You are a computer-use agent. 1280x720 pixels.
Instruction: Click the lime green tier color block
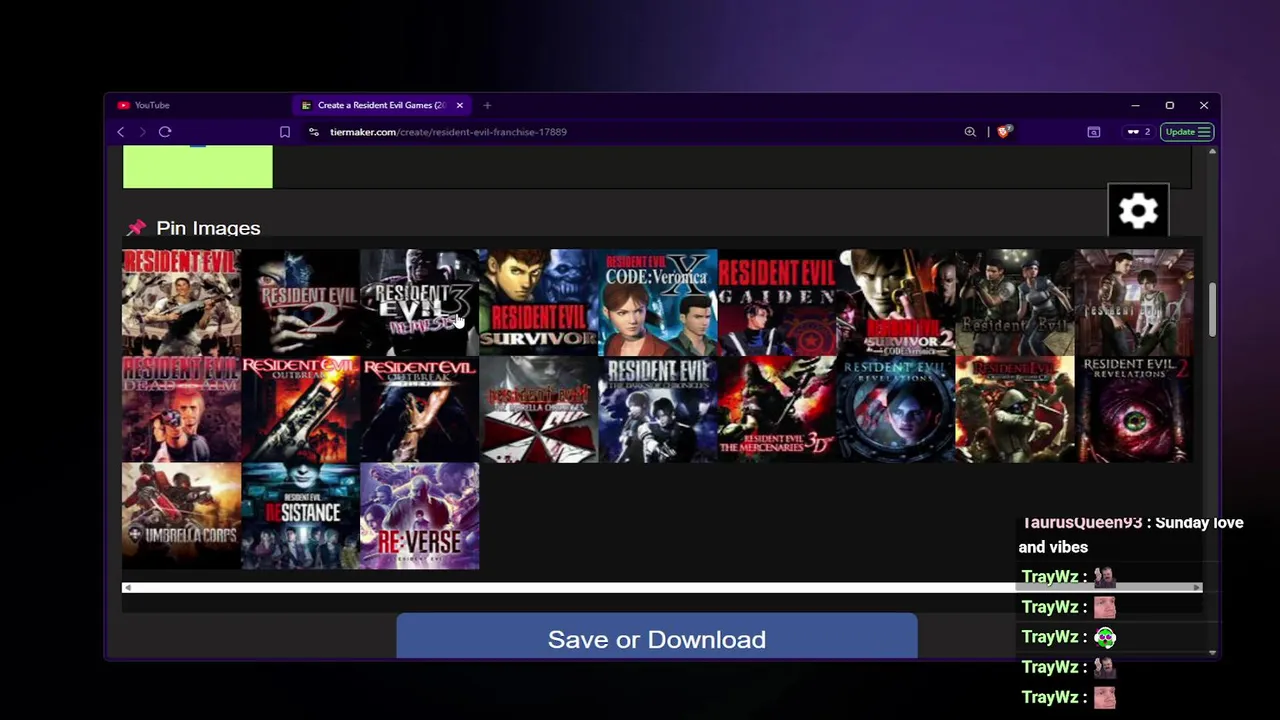point(197,166)
